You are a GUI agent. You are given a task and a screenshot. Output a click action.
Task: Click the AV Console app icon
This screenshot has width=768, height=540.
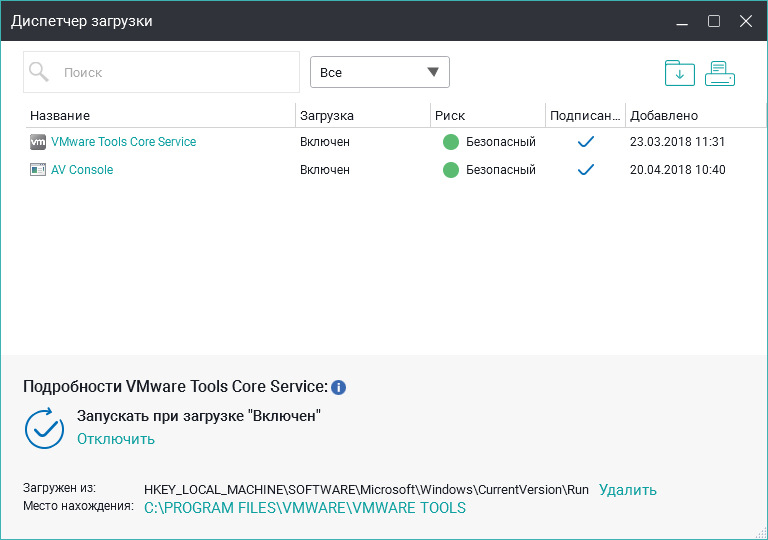(x=38, y=170)
